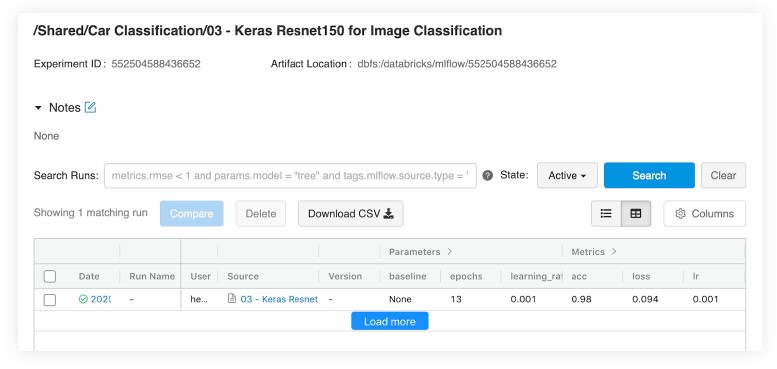Screen dimensions: 777x369
Task: Sort by the Date column header
Action: pos(89,276)
